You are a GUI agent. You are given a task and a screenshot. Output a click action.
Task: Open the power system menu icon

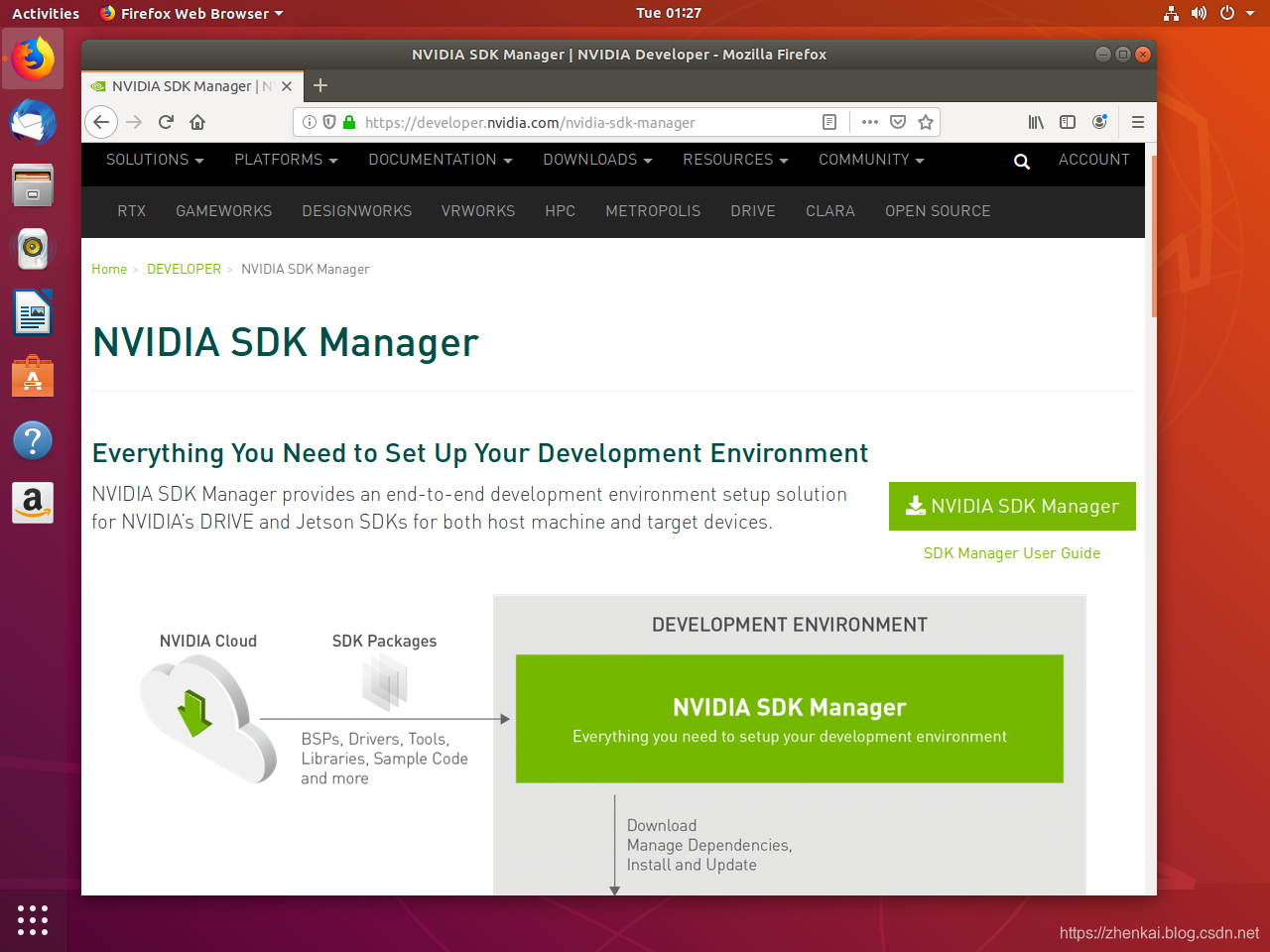[1227, 13]
